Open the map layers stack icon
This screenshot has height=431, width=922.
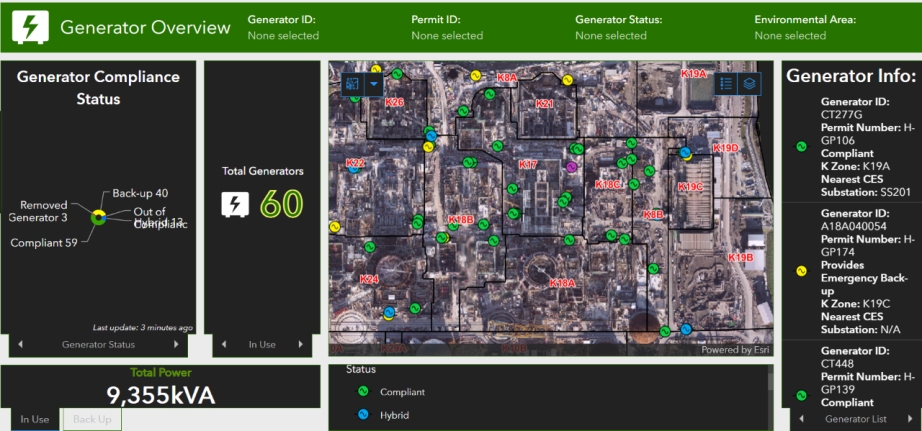[x=749, y=84]
